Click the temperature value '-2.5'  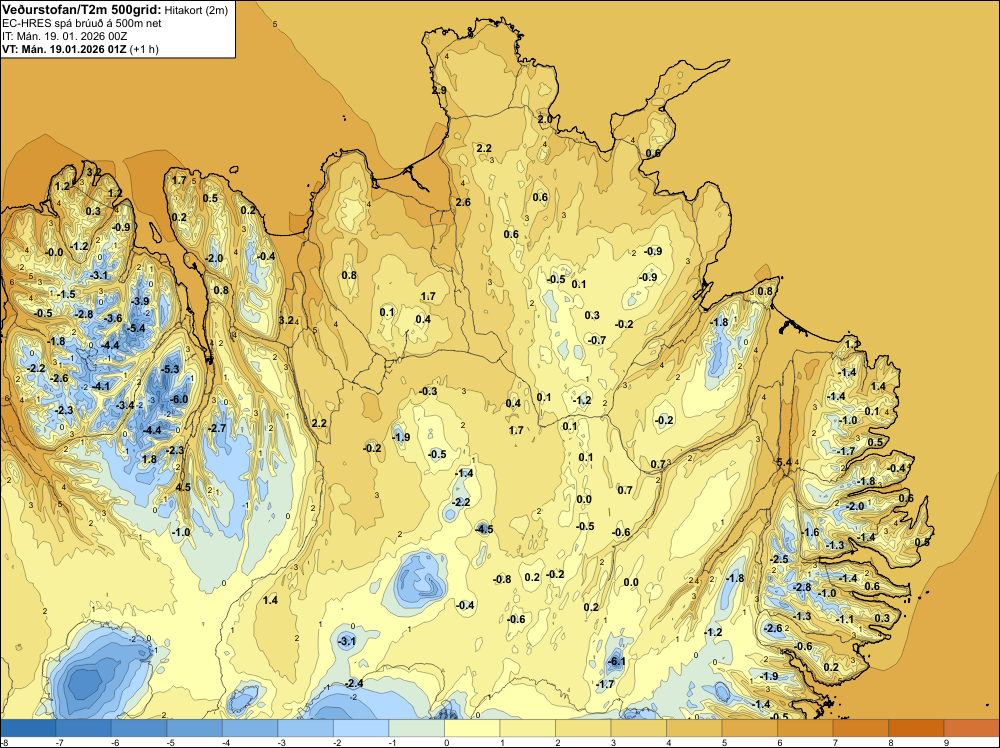(x=779, y=559)
